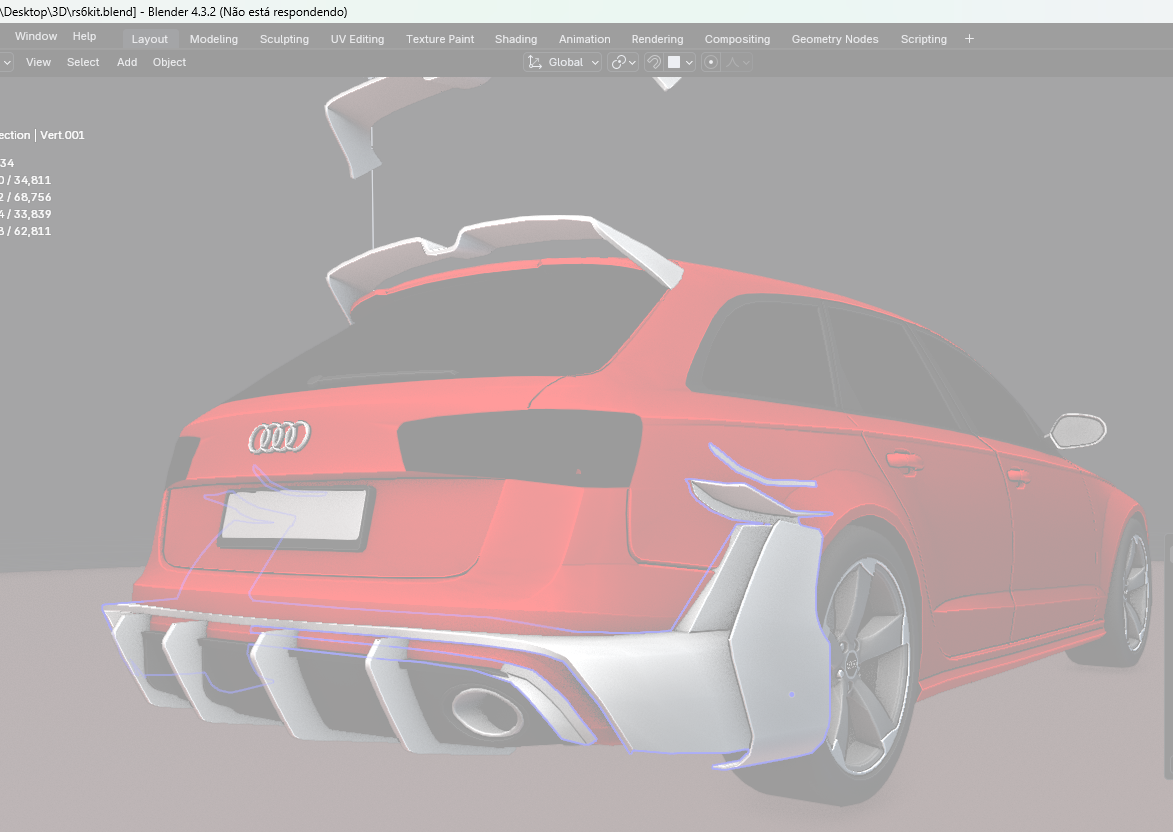This screenshot has width=1173, height=832.
Task: Click the 34,811 statistics value
Action: 32,180
